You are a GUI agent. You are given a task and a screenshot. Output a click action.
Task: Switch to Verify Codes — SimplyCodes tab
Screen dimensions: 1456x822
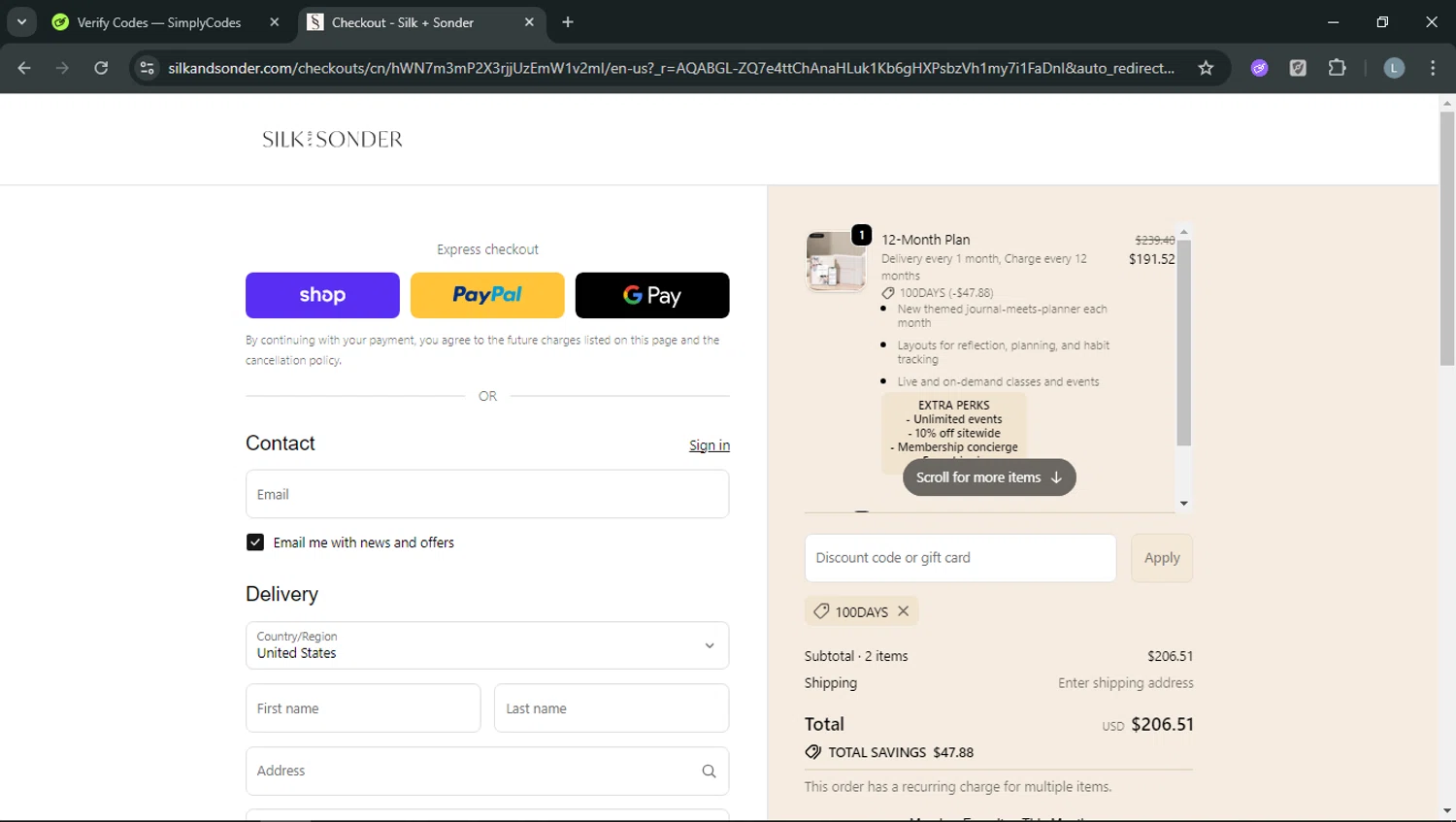[167, 22]
